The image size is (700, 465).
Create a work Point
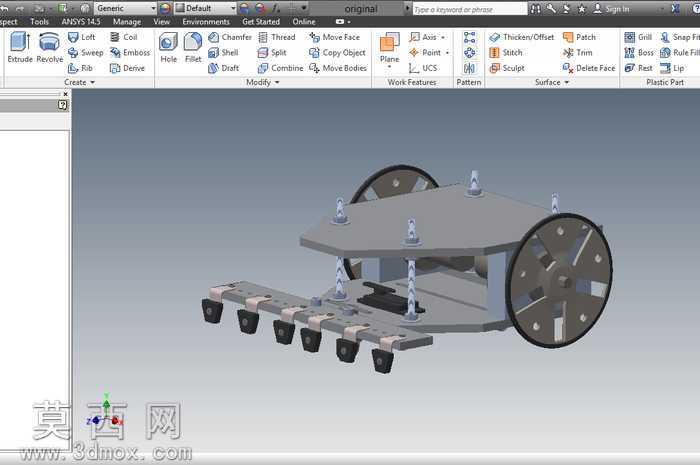pyautogui.click(x=425, y=53)
